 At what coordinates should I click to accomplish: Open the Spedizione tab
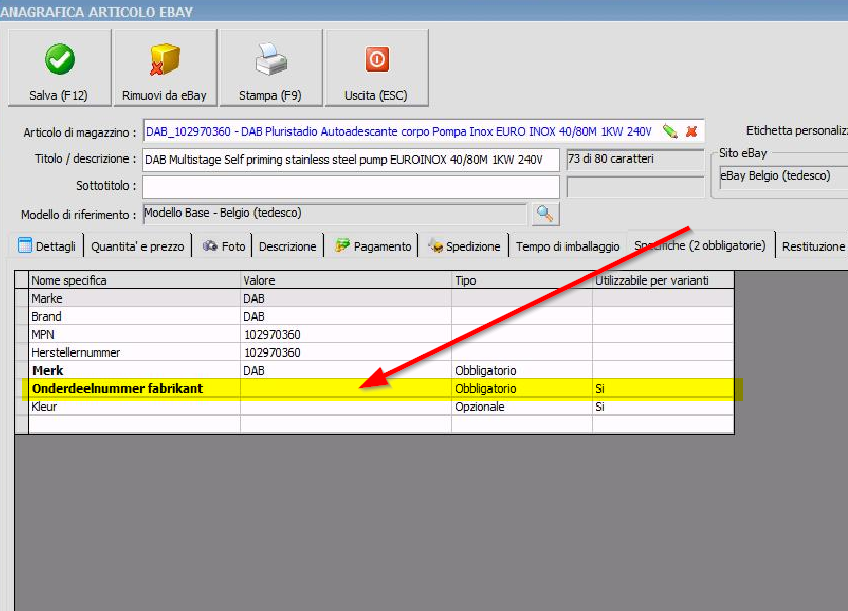tap(464, 246)
